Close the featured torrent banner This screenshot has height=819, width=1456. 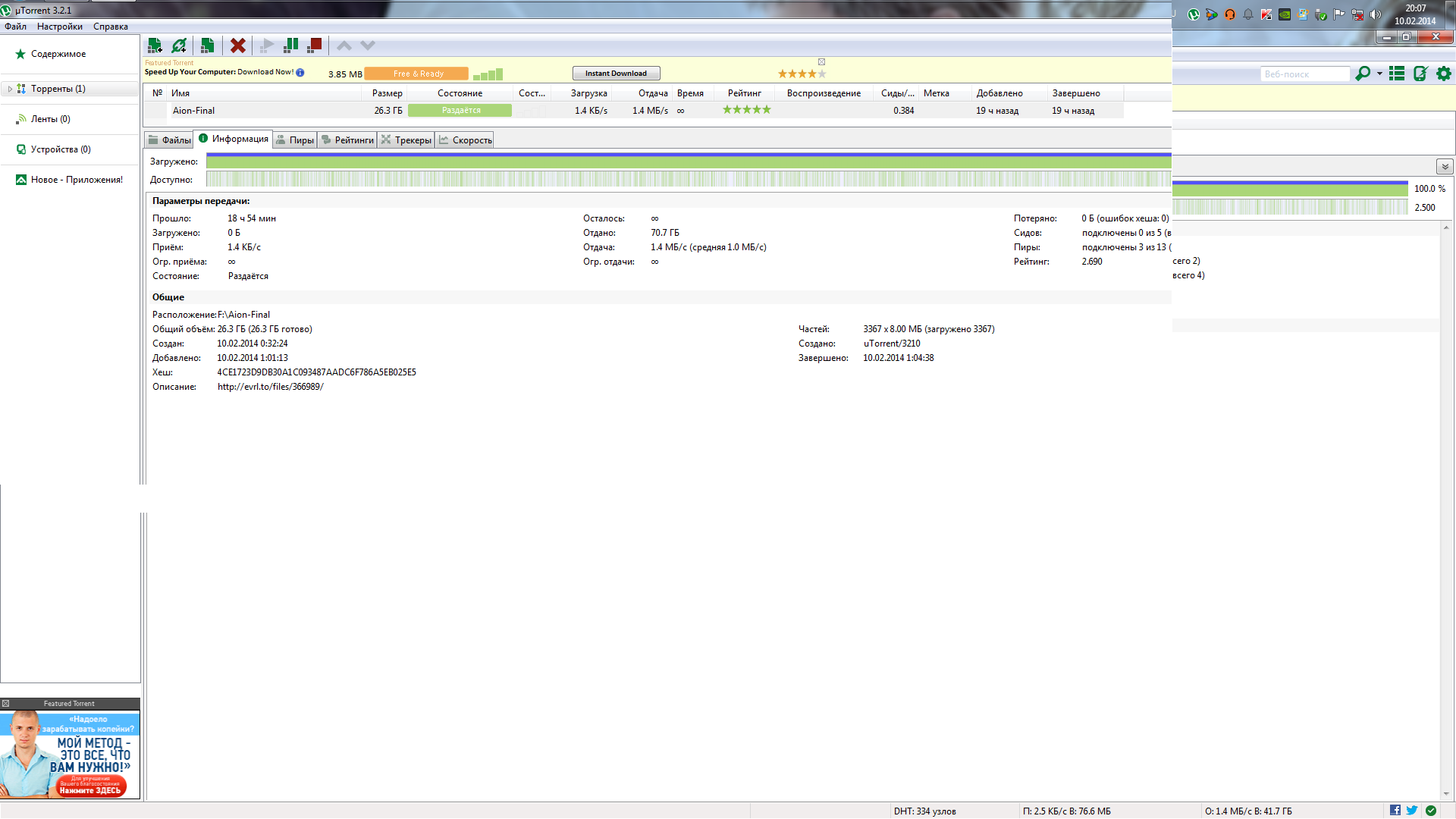(821, 62)
